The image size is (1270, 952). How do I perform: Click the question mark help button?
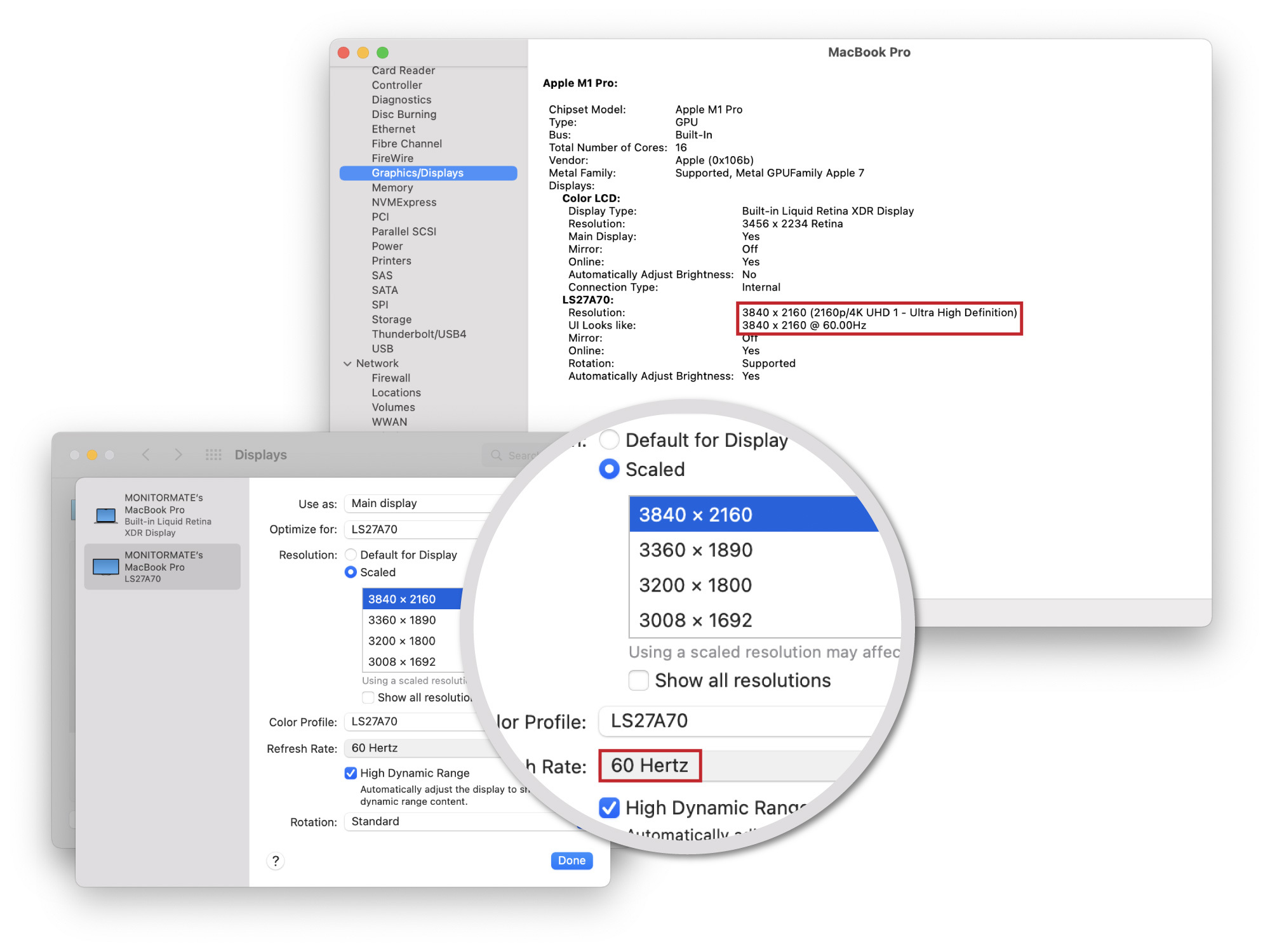pyautogui.click(x=276, y=861)
